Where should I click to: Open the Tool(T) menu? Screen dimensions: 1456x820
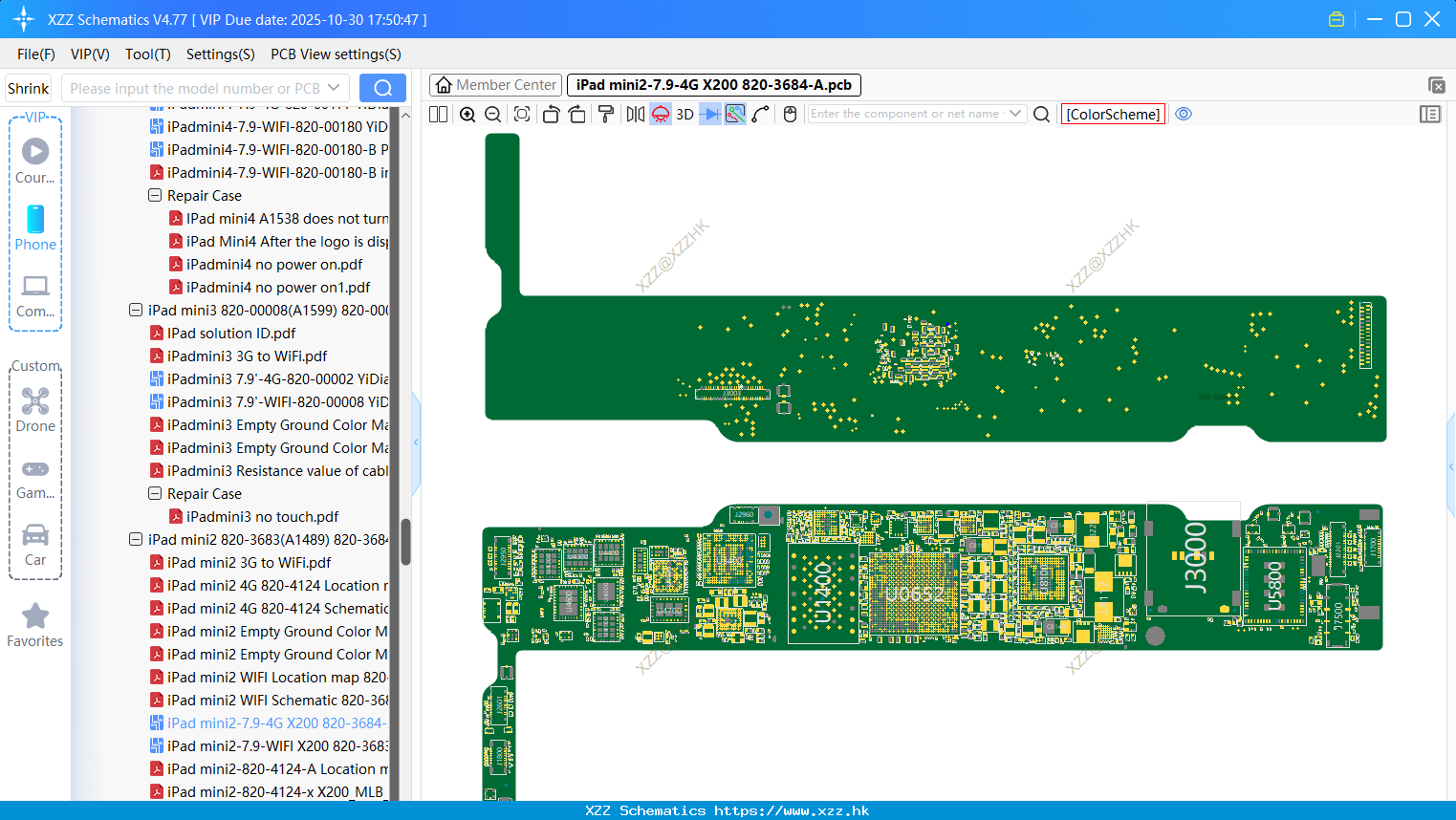148,54
